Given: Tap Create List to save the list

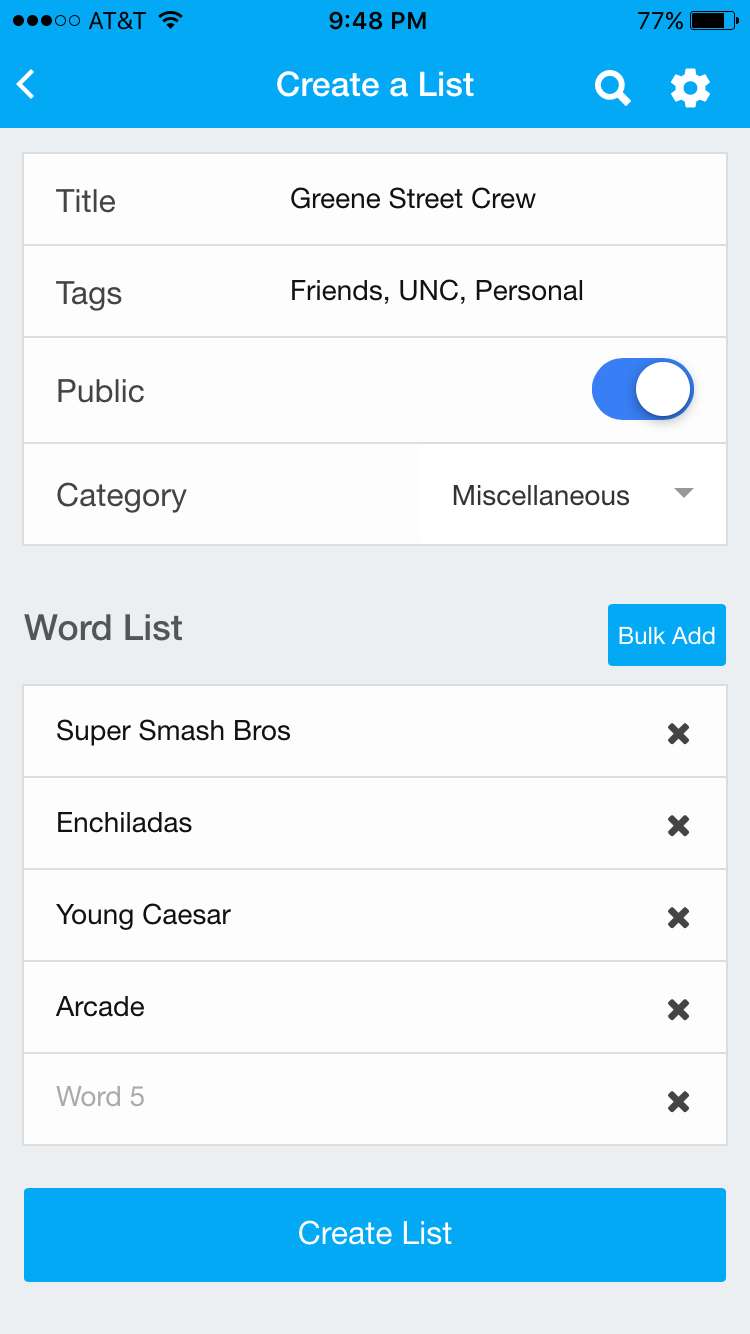Looking at the screenshot, I should [x=375, y=1234].
